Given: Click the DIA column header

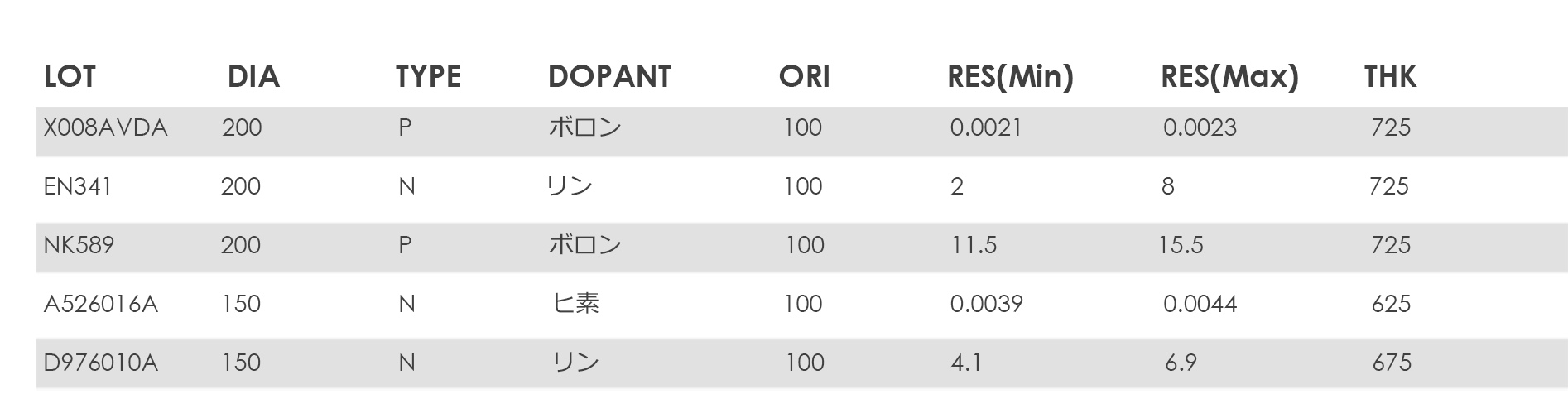Looking at the screenshot, I should 253,77.
